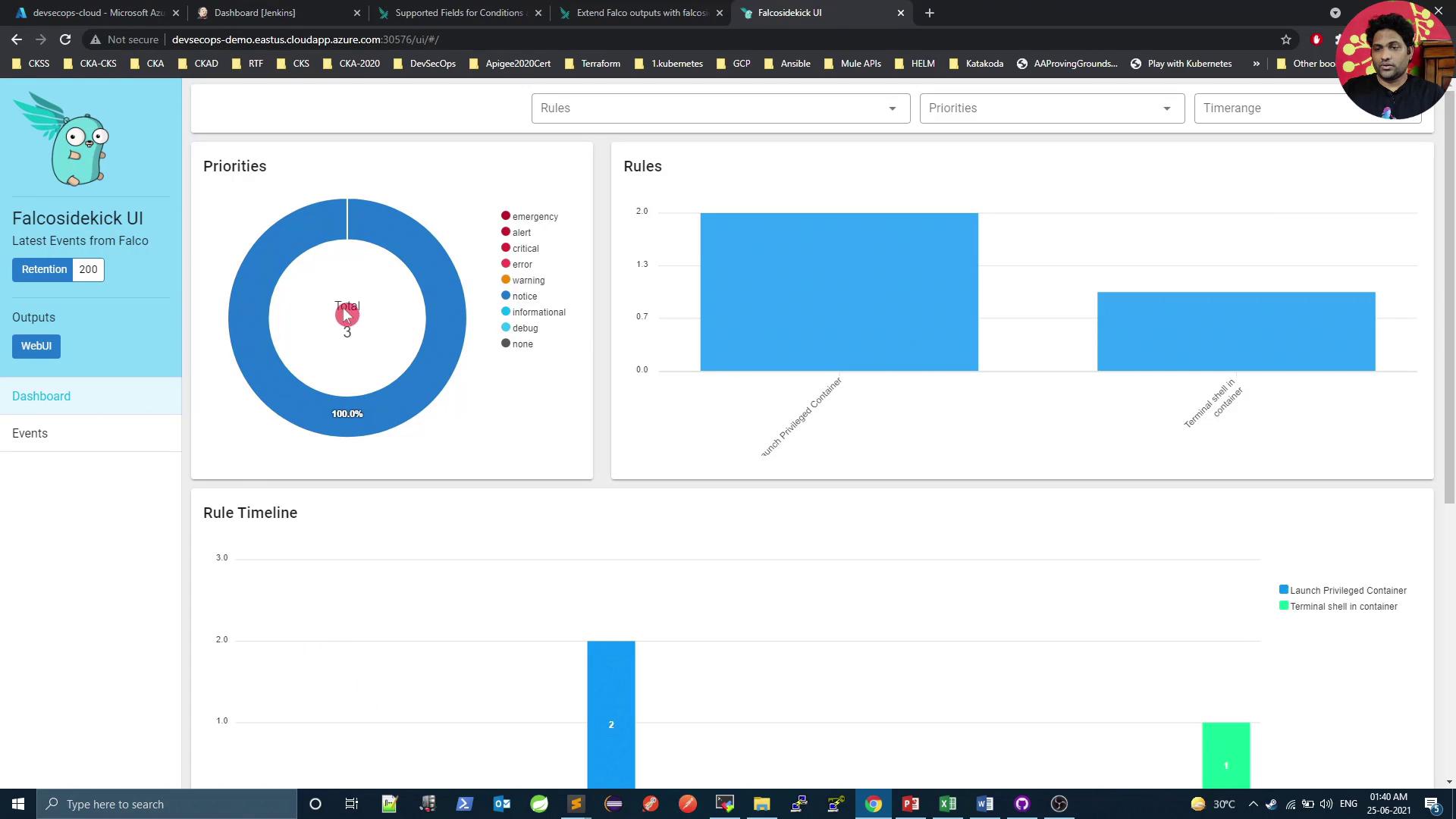Click the Retention button
Image resolution: width=1456 pixels, height=819 pixels.
point(44,269)
